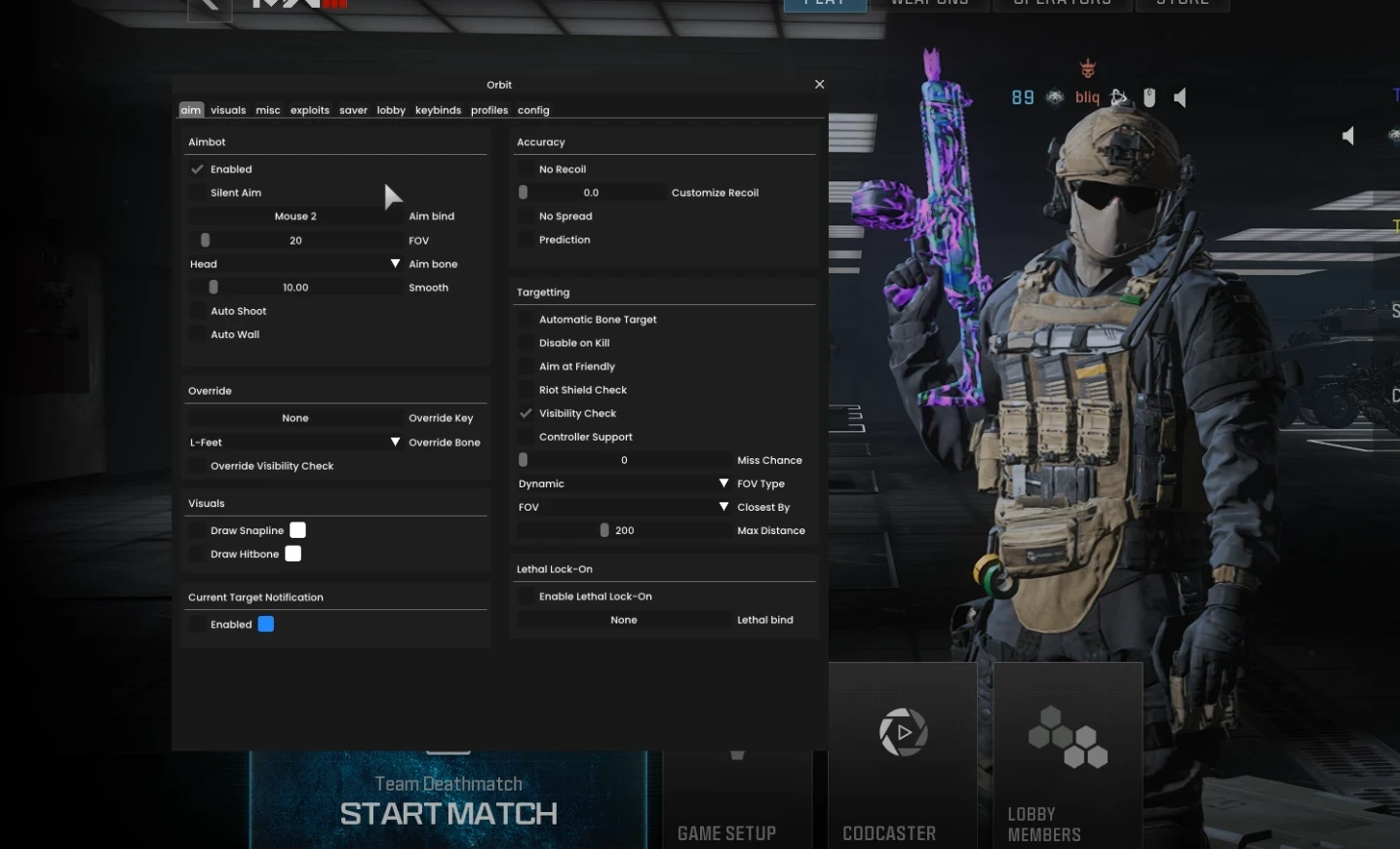
Task: Toggle the Aimbot Enabled checkbox
Action: [x=198, y=170]
